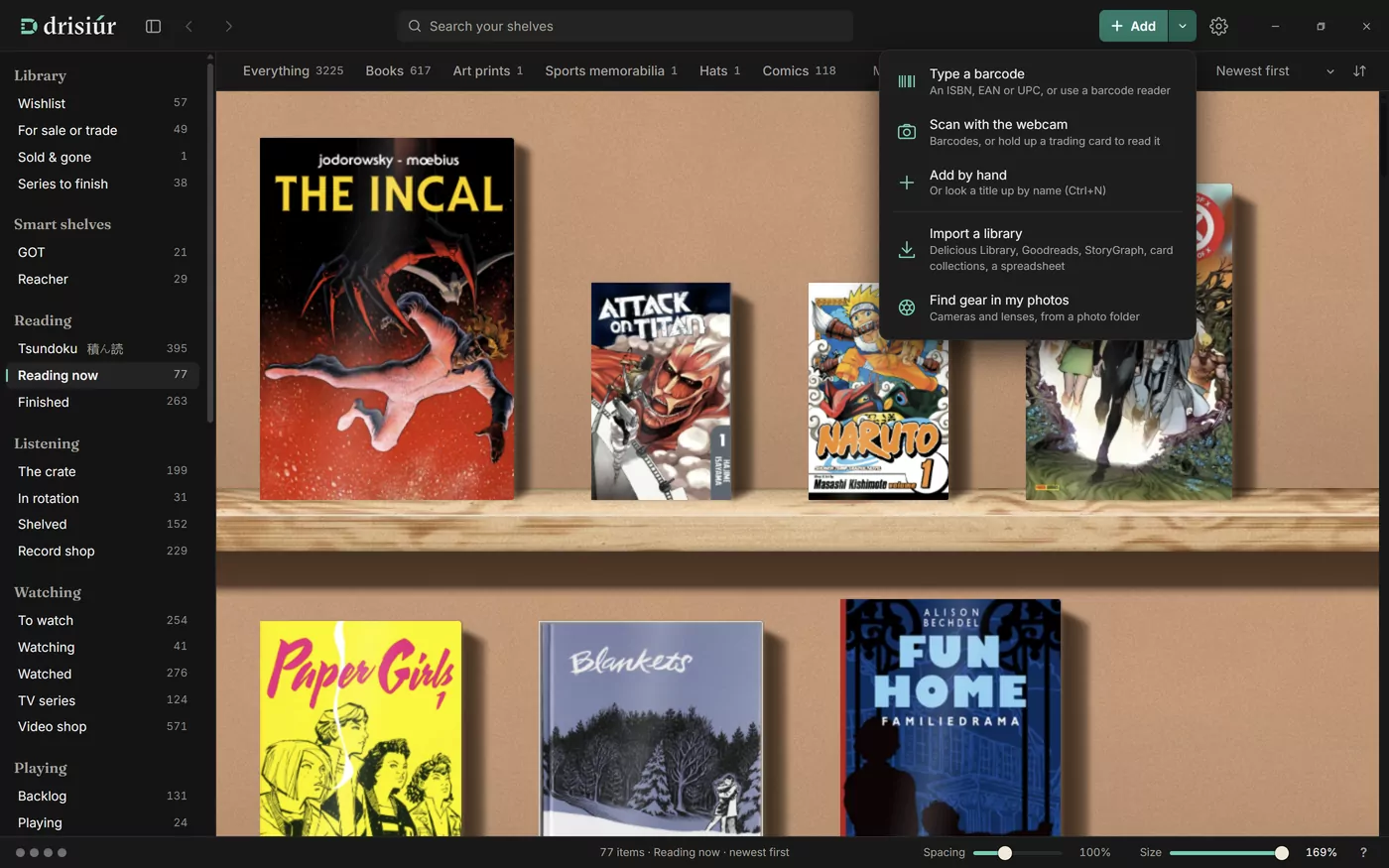Image resolution: width=1389 pixels, height=868 pixels.
Task: Click the sidebar scrollbar
Action: [210, 243]
